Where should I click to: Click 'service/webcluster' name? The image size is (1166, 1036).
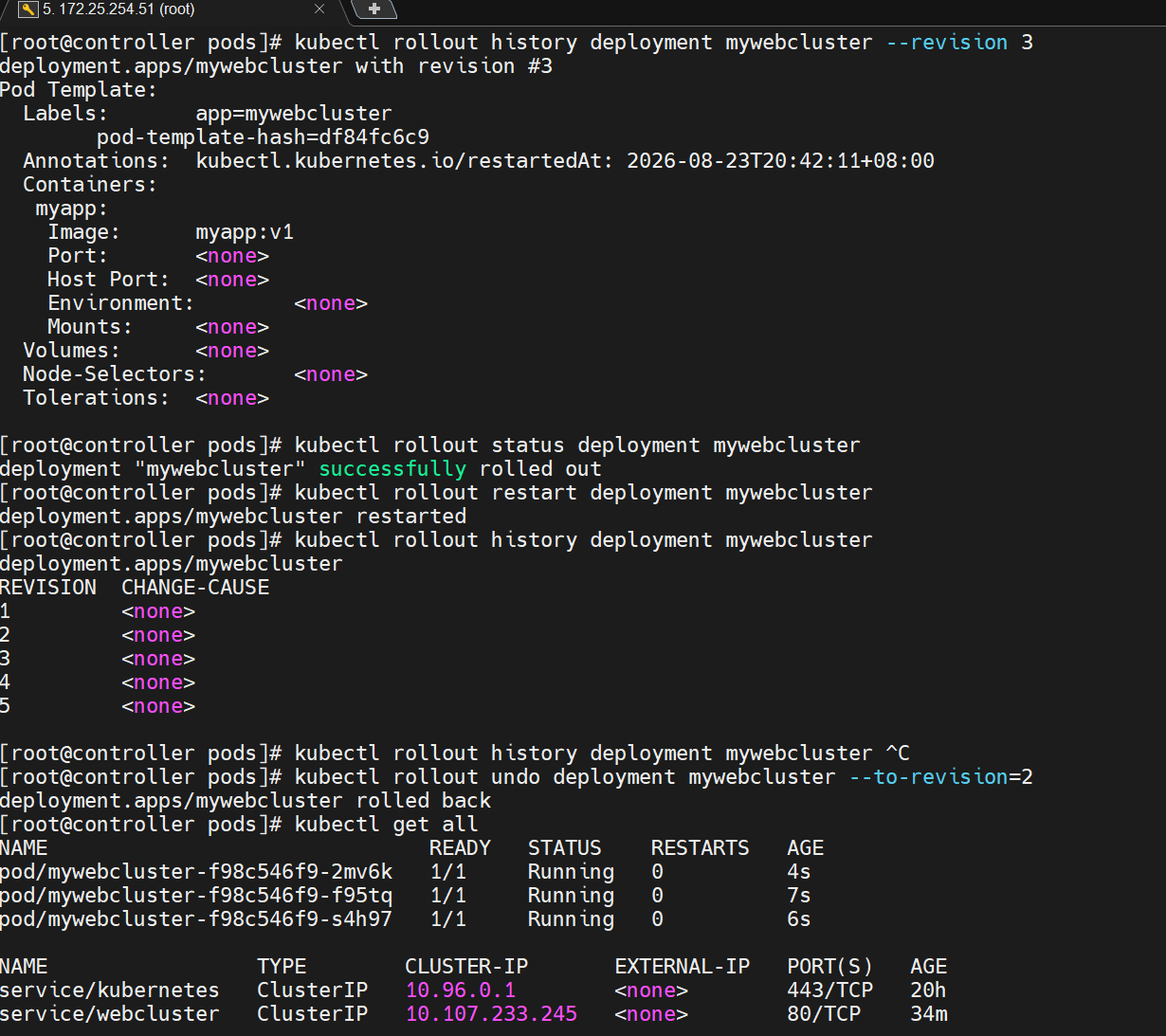tap(110, 1014)
